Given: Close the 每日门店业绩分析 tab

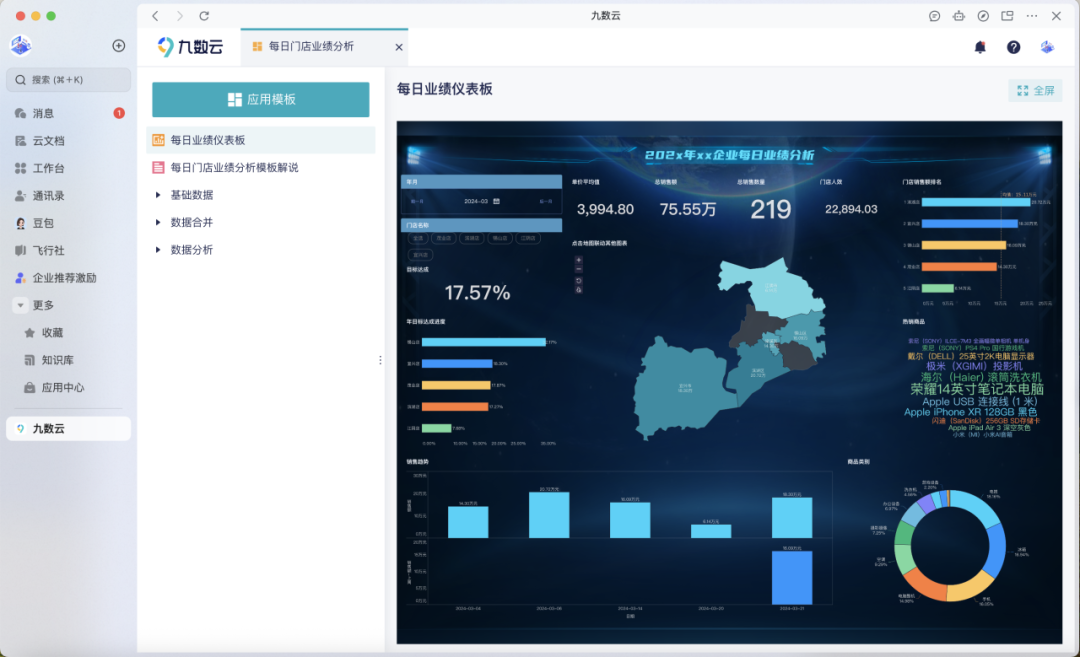Looking at the screenshot, I should [399, 47].
